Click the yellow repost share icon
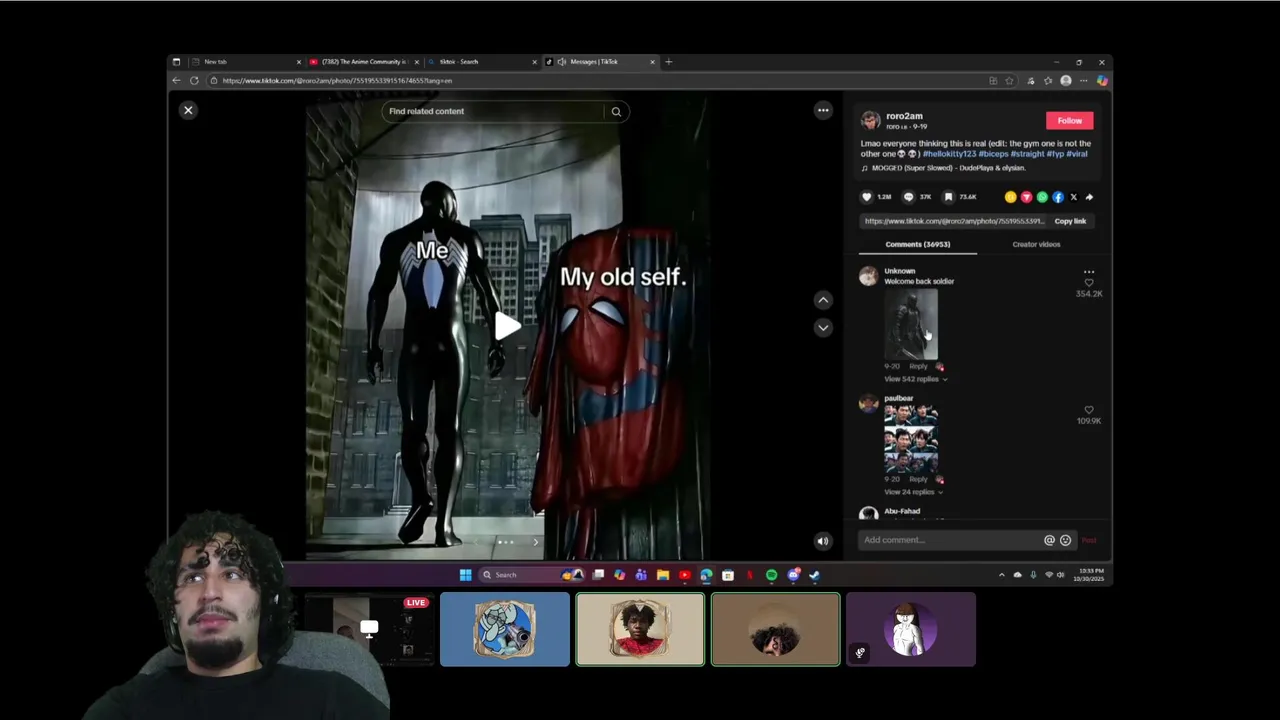Viewport: 1280px width, 720px height. pyautogui.click(x=1010, y=197)
